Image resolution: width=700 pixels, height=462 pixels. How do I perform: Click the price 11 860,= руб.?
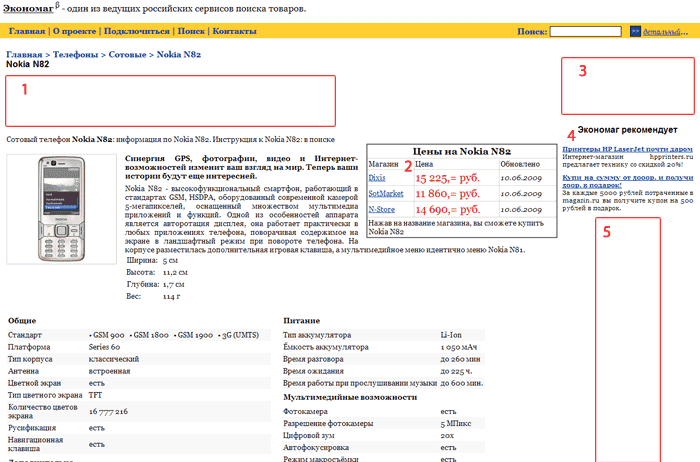tap(448, 194)
